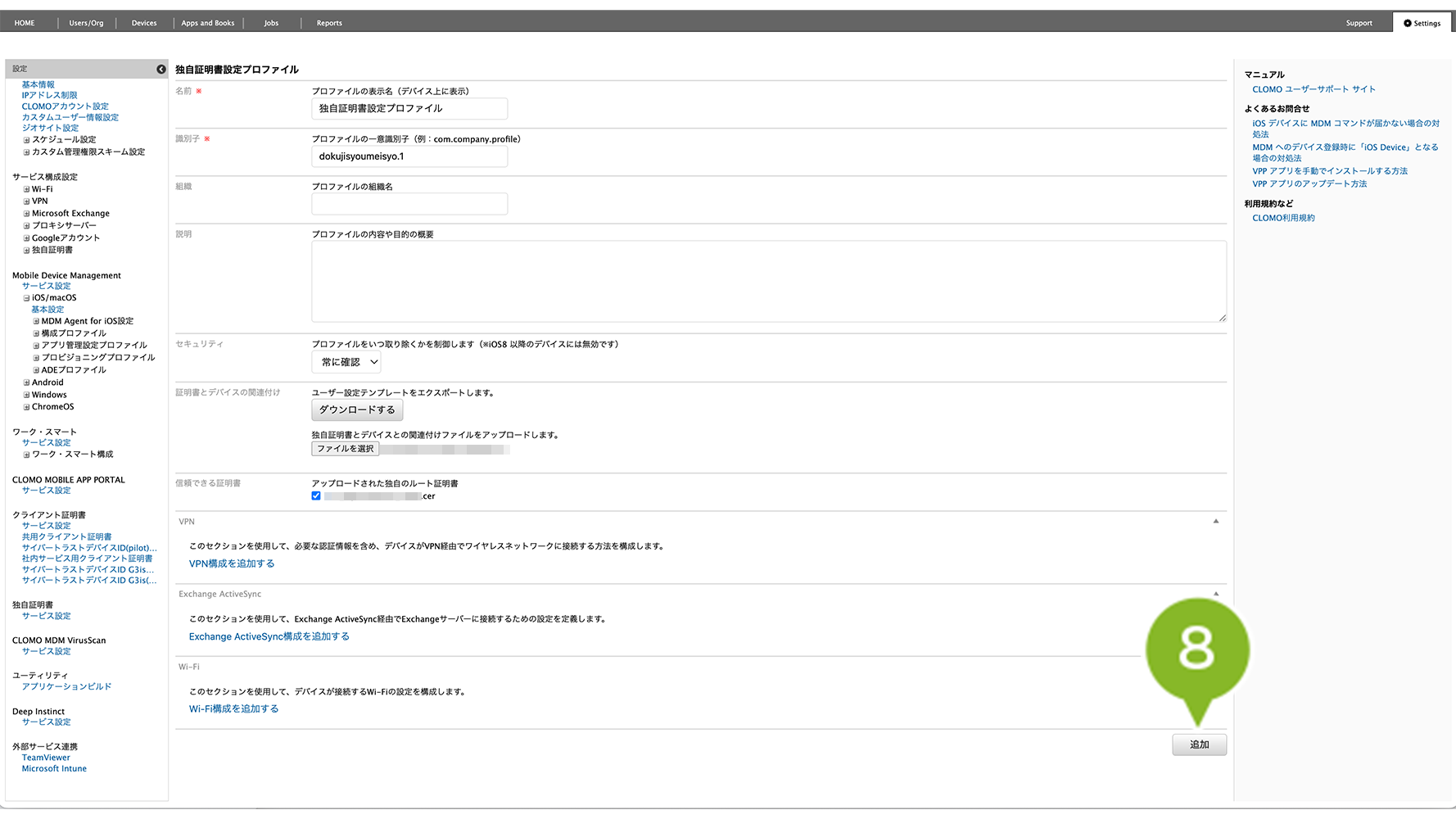
Task: Click the ファイルを選択 file chooser
Action: 346,449
